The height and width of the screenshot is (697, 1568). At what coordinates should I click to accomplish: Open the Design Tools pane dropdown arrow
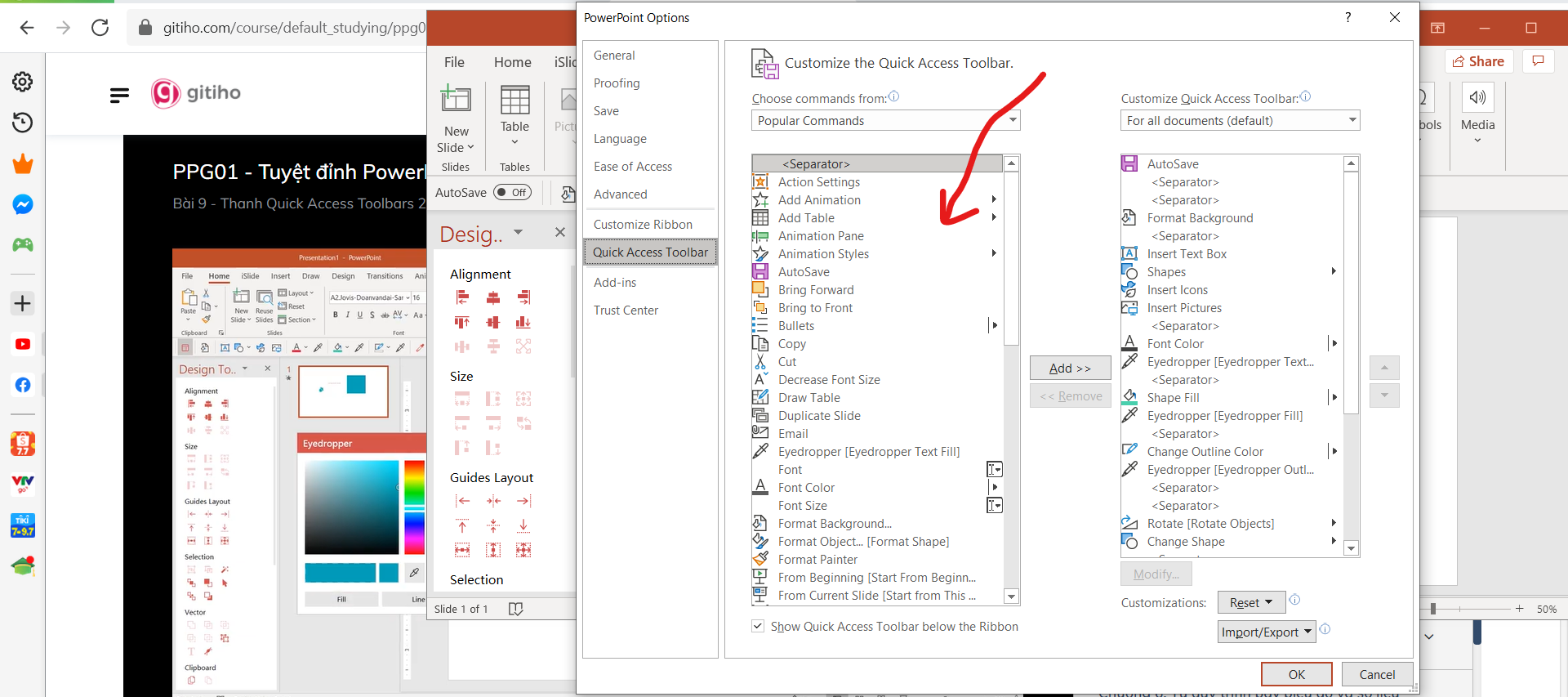tap(518, 233)
